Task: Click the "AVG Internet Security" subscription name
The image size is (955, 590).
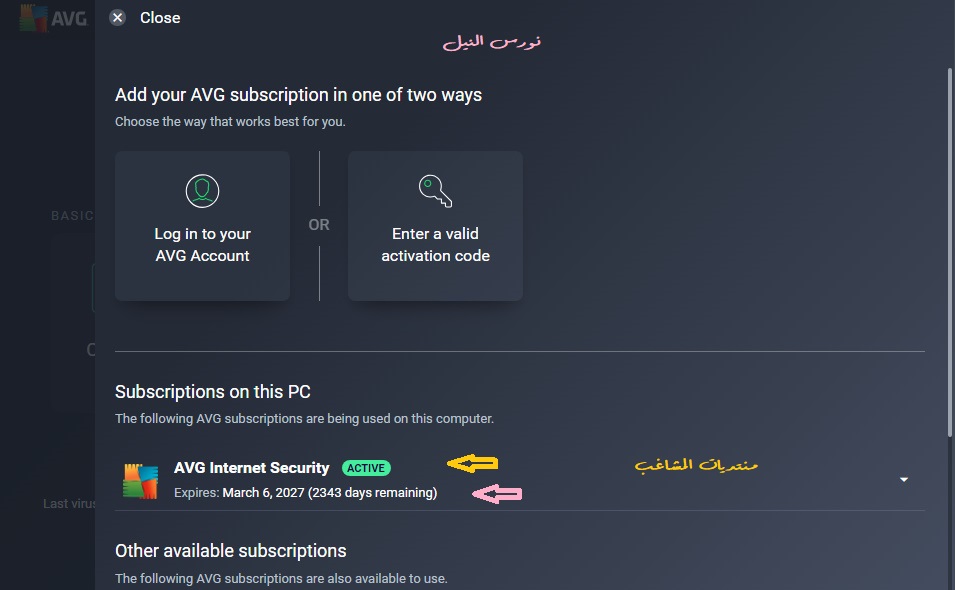Action: pos(251,468)
